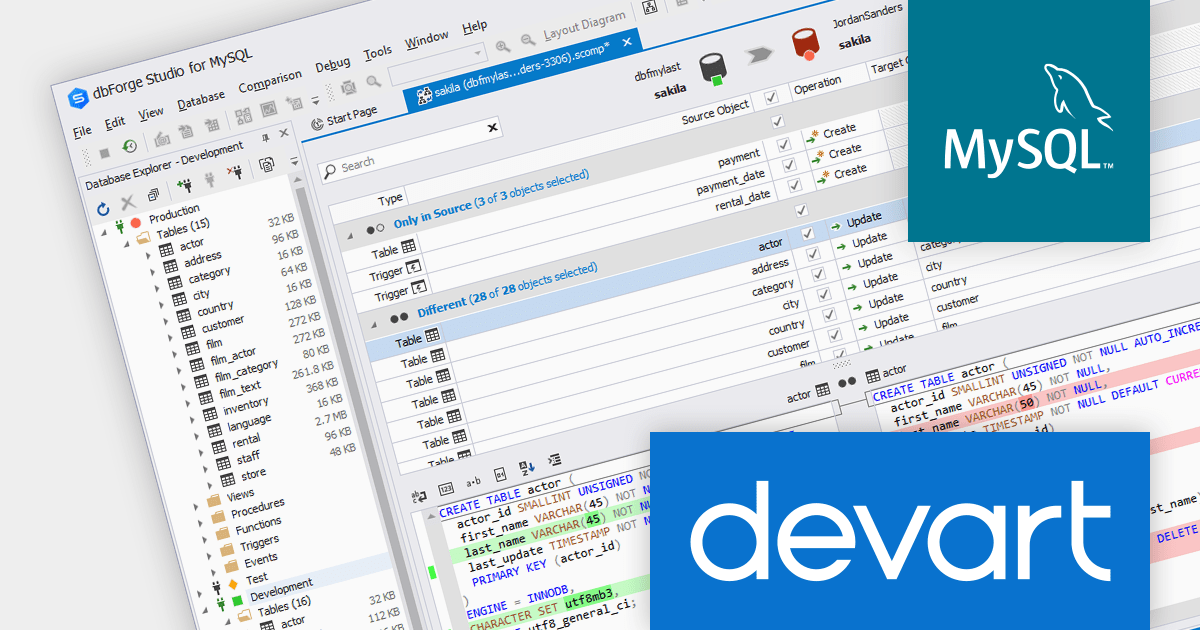Close the sakila .scomp tab
The height and width of the screenshot is (630, 1200).
pyautogui.click(x=627, y=42)
